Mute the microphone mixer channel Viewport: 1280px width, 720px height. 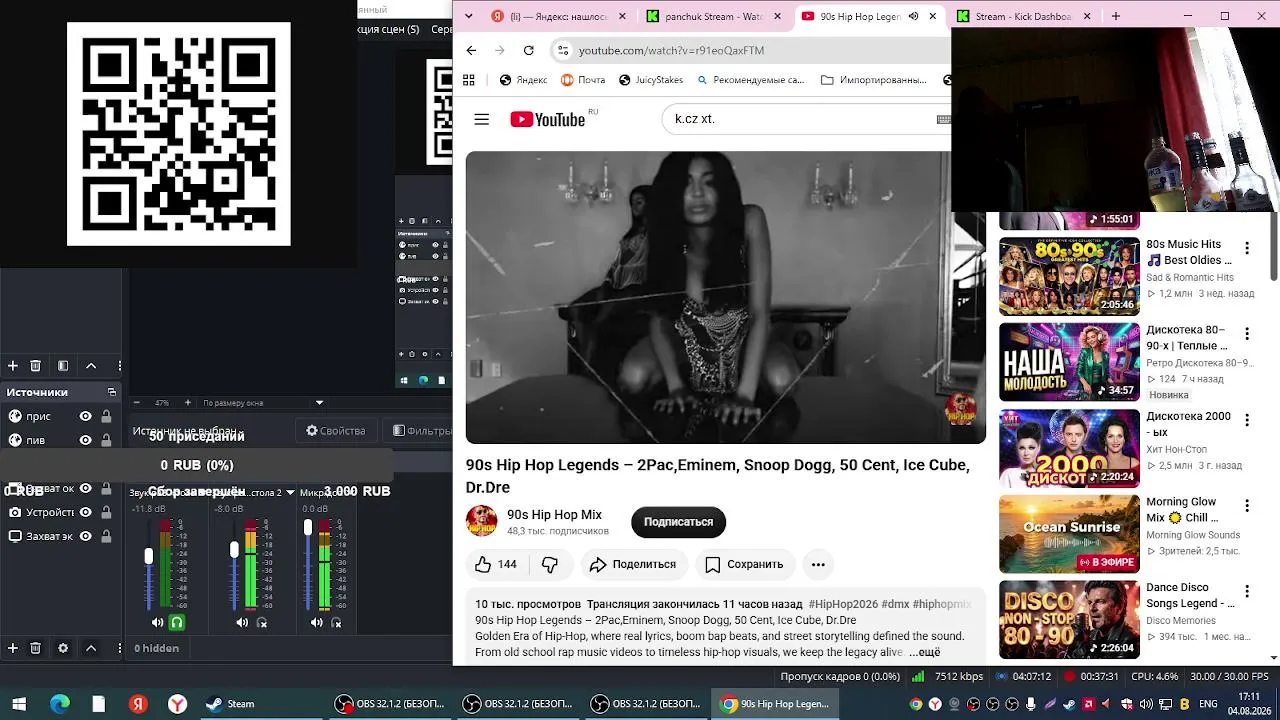317,622
